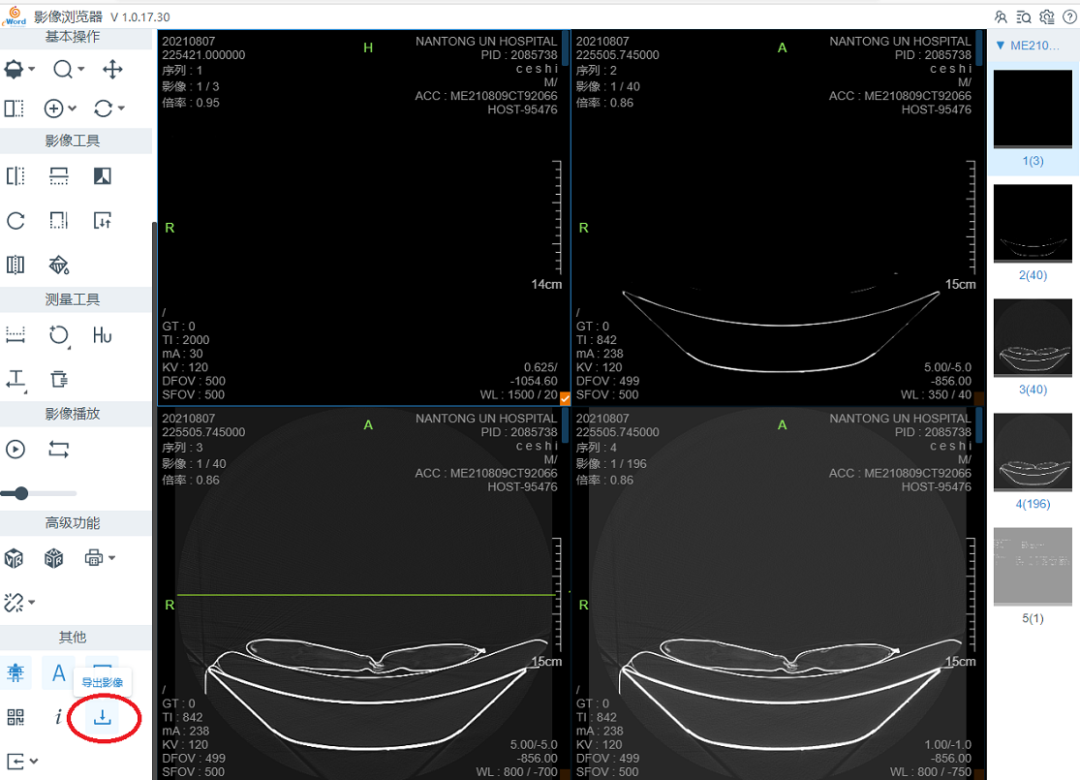Select the text annotation arrow tool

point(16,380)
